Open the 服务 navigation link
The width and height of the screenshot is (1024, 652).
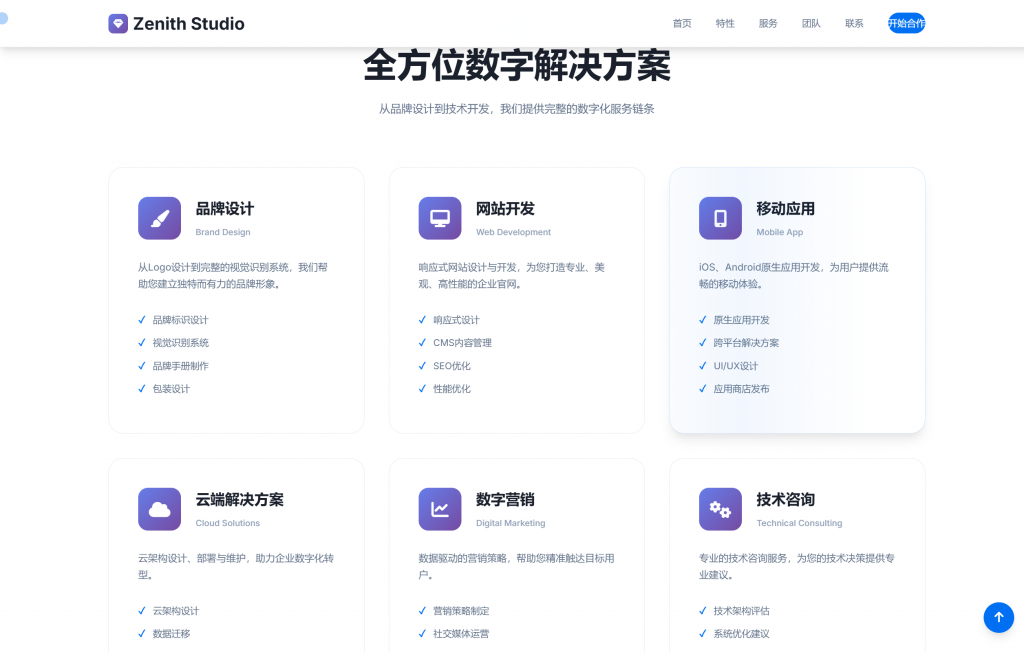(768, 23)
